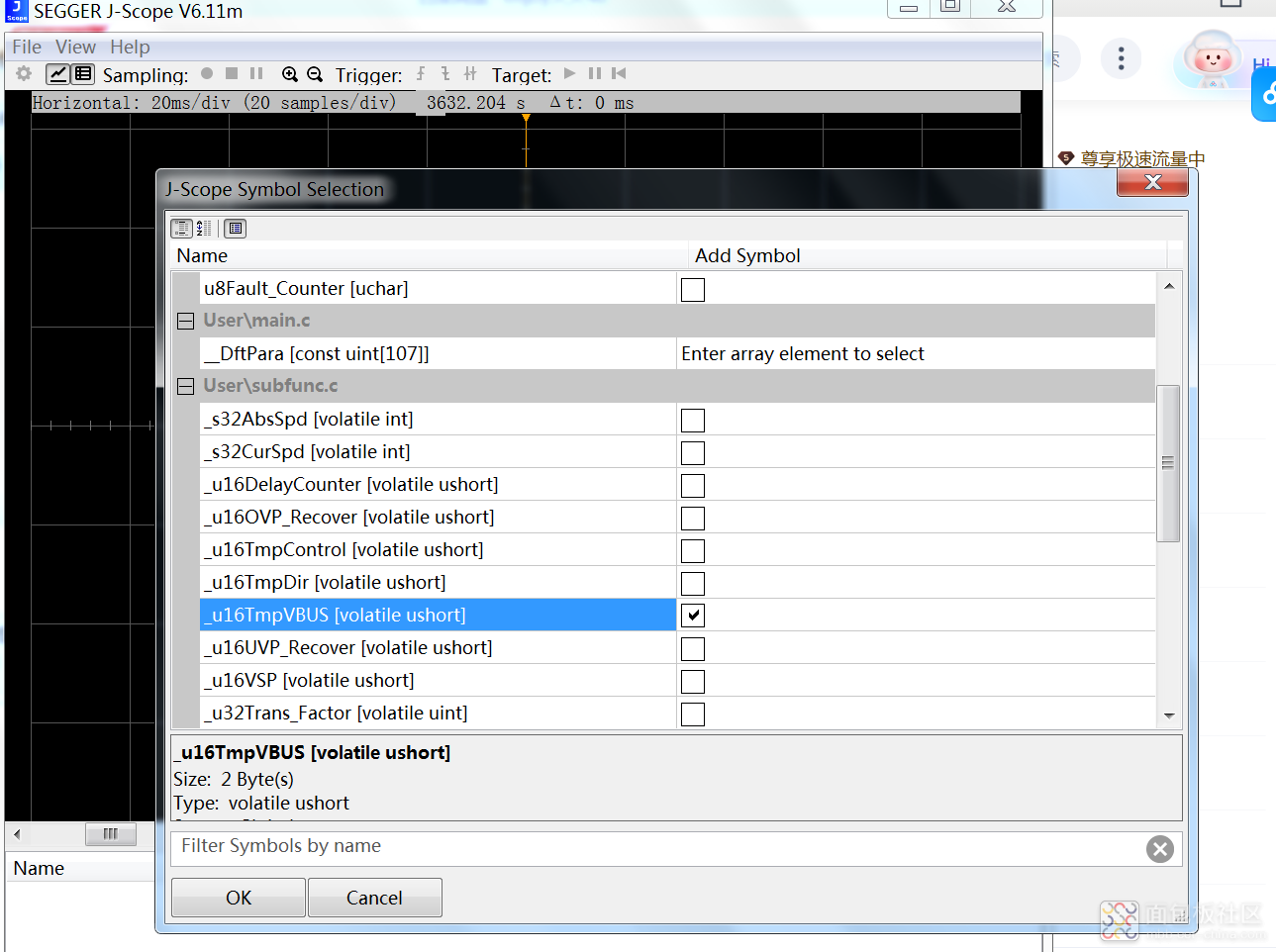1276x952 pixels.
Task: Confirm selection with OK button
Action: (x=239, y=898)
